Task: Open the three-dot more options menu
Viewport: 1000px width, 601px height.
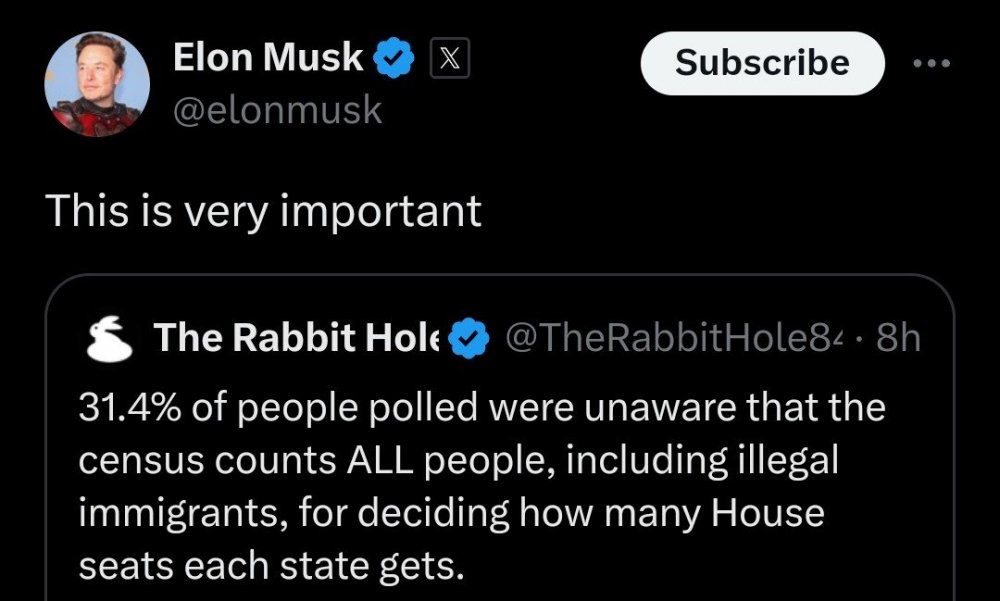Action: 932,62
